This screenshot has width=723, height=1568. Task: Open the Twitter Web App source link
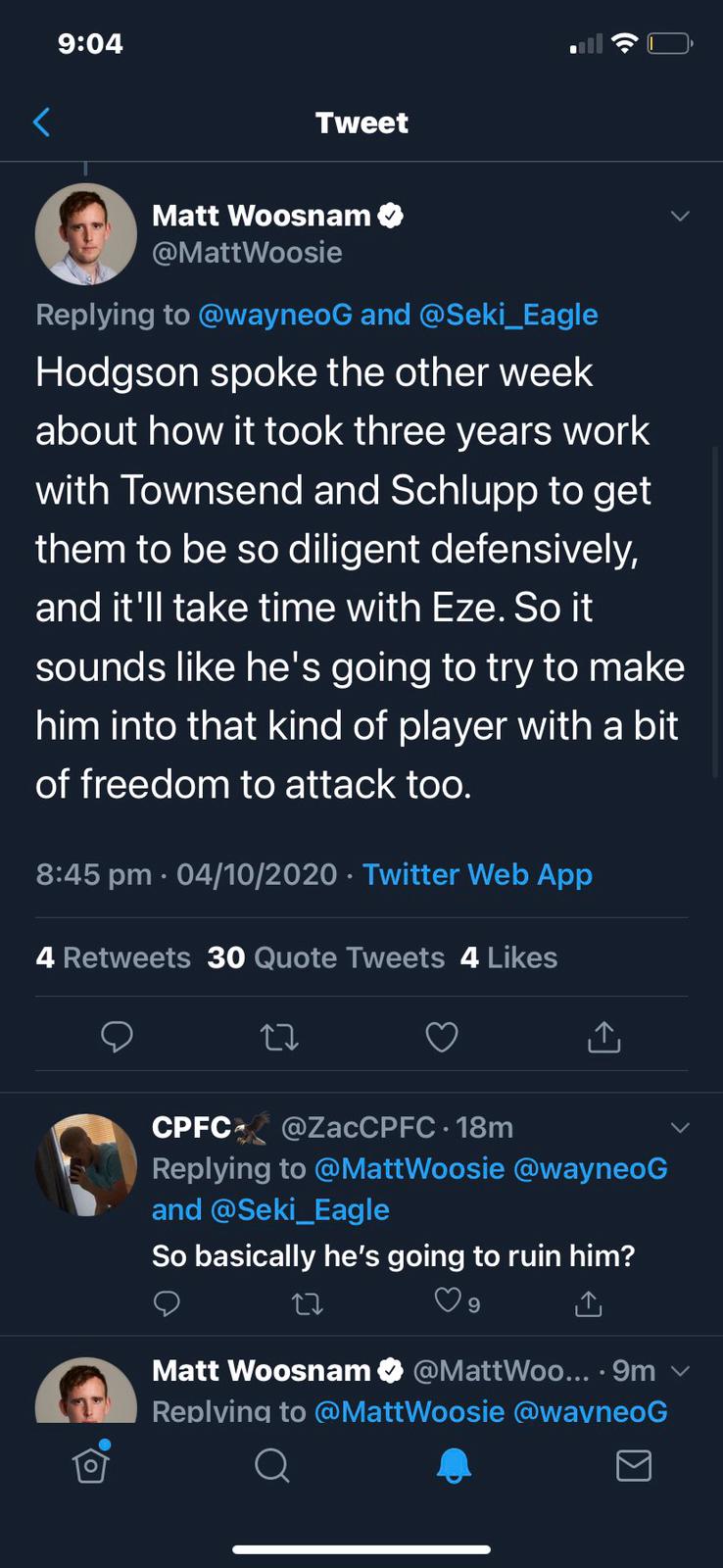tap(477, 874)
